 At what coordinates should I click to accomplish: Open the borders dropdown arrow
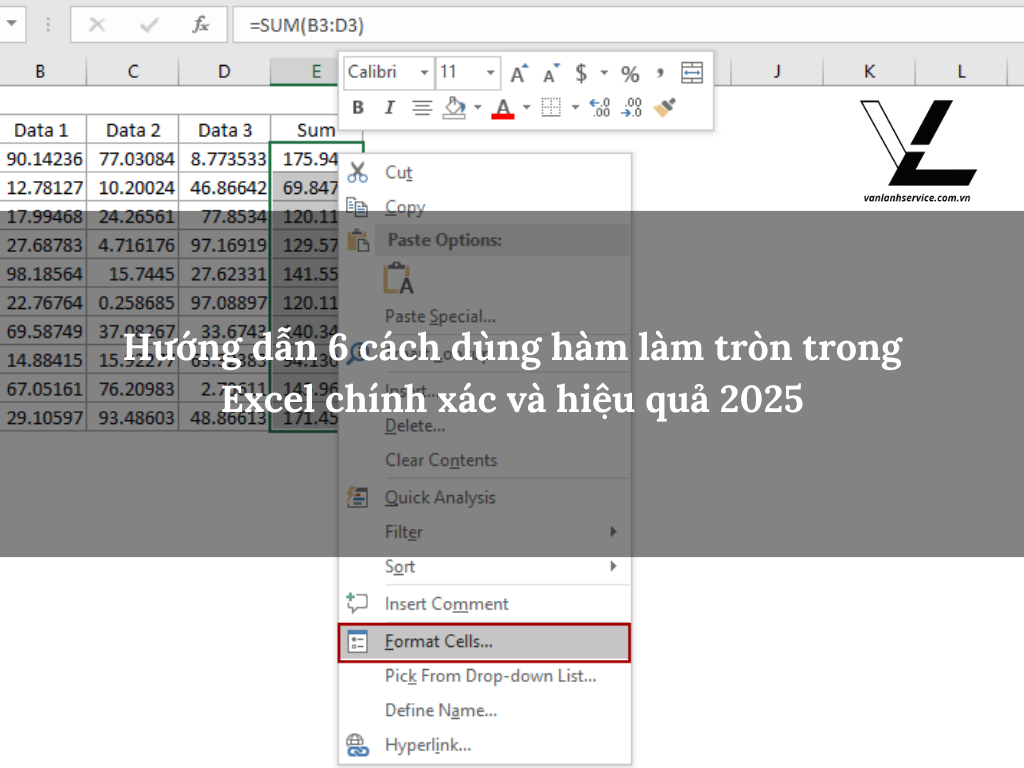576,107
